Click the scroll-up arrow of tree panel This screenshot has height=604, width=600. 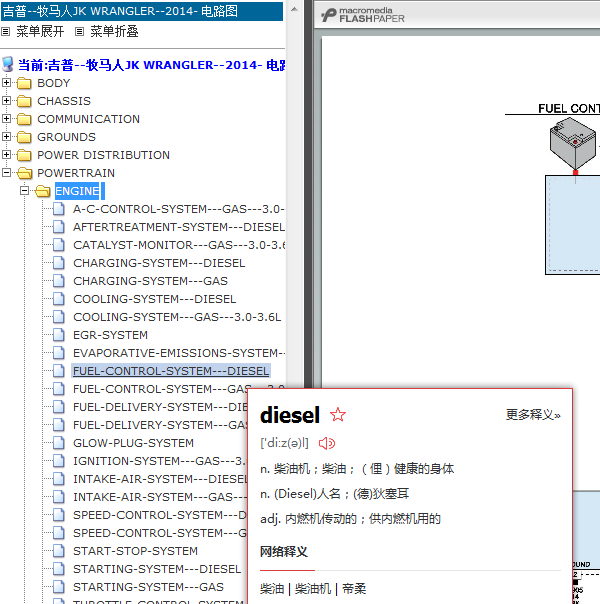[x=294, y=9]
